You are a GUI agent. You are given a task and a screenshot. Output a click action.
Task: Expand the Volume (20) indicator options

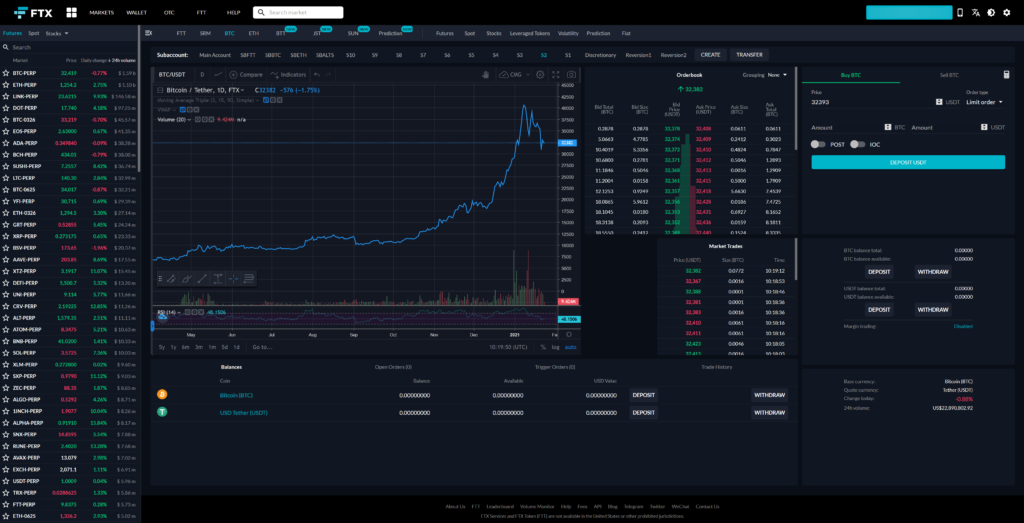tap(189, 119)
